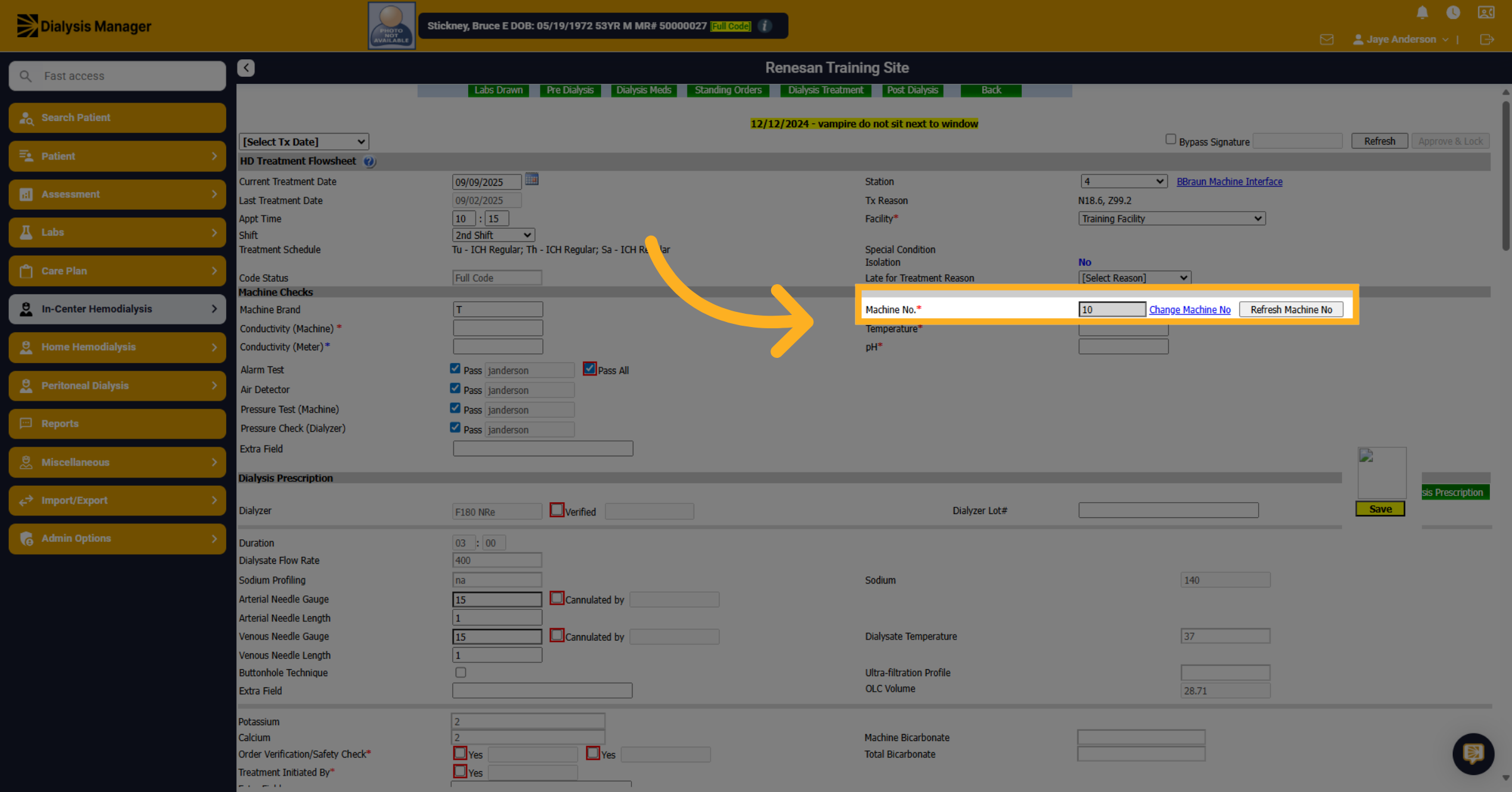1512x792 pixels.
Task: Click the logout icon in top bar
Action: pyautogui.click(x=1487, y=40)
